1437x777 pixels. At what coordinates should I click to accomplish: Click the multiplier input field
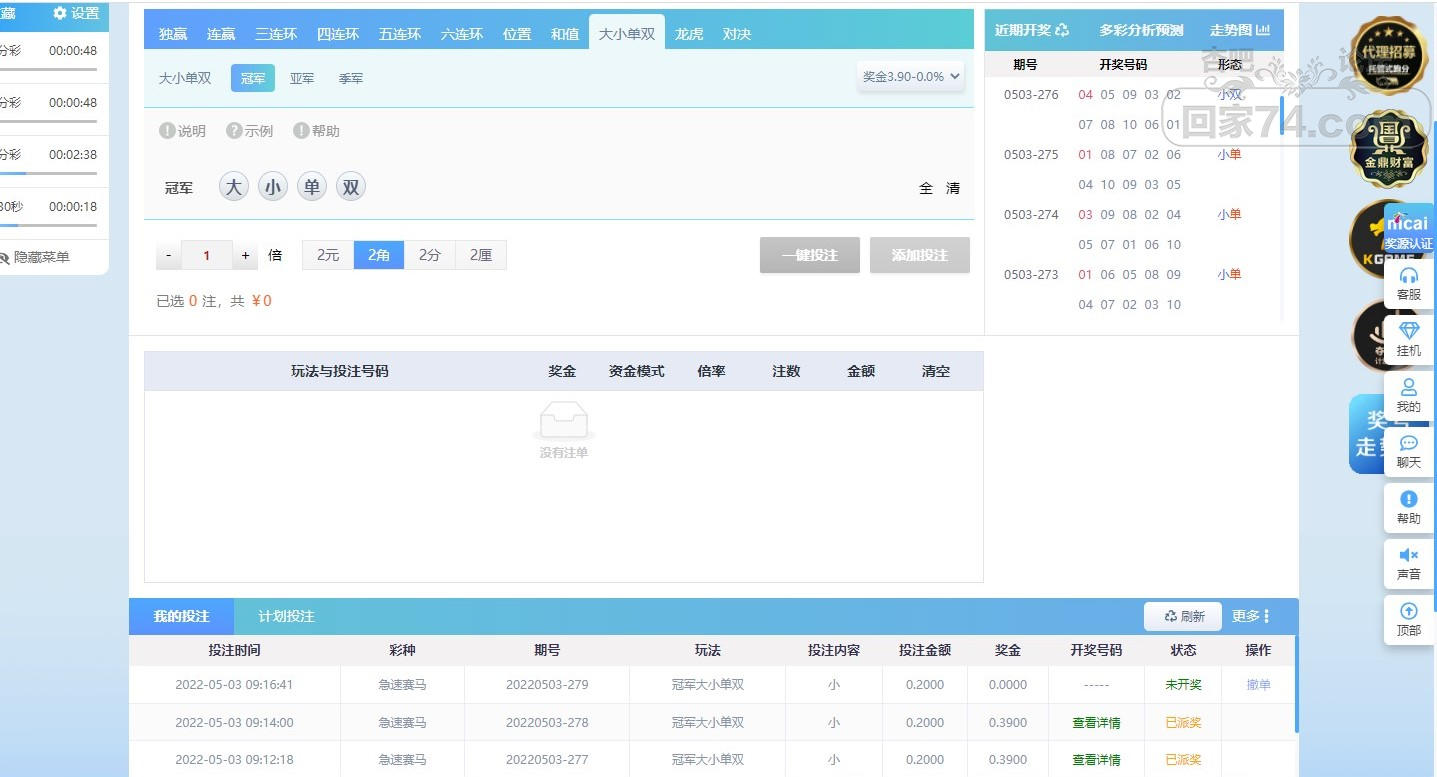(x=207, y=255)
